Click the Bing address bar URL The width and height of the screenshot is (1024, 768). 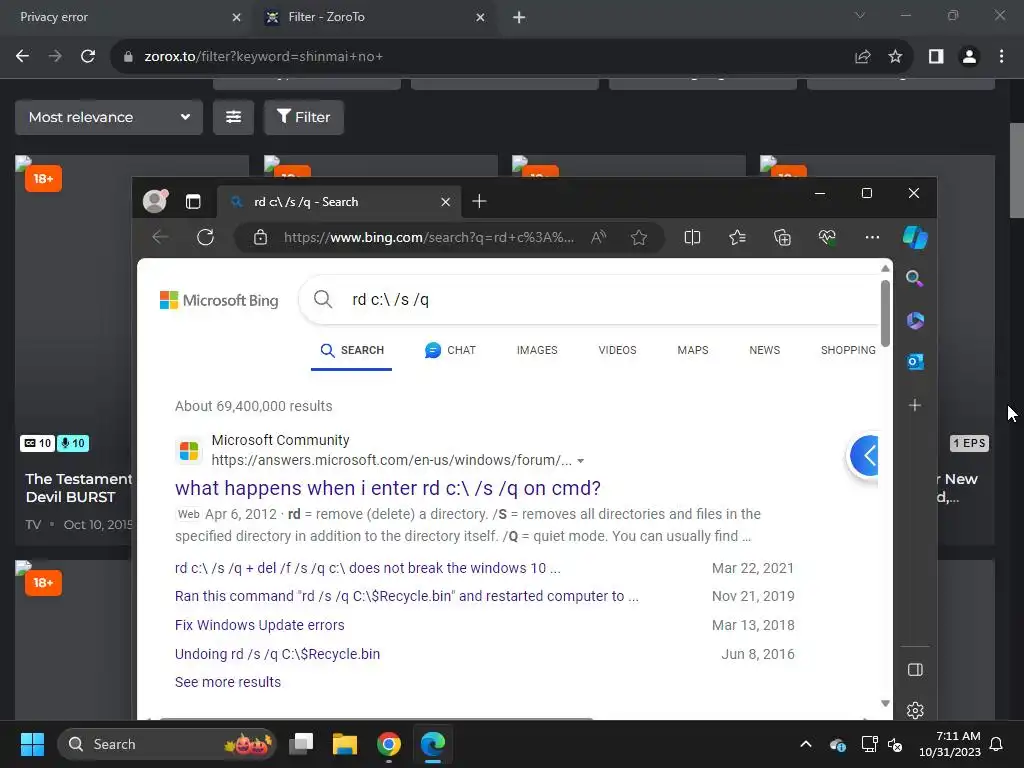pyautogui.click(x=429, y=237)
